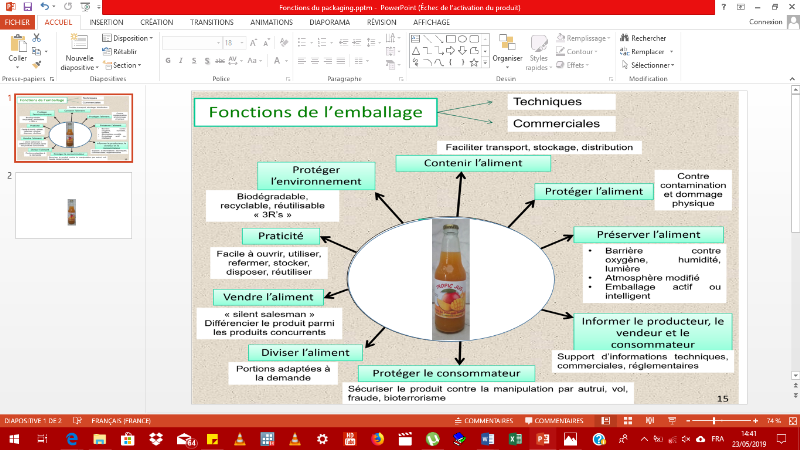Toggle italic (I) formatting
This screenshot has width=800, height=450.
click(x=180, y=58)
